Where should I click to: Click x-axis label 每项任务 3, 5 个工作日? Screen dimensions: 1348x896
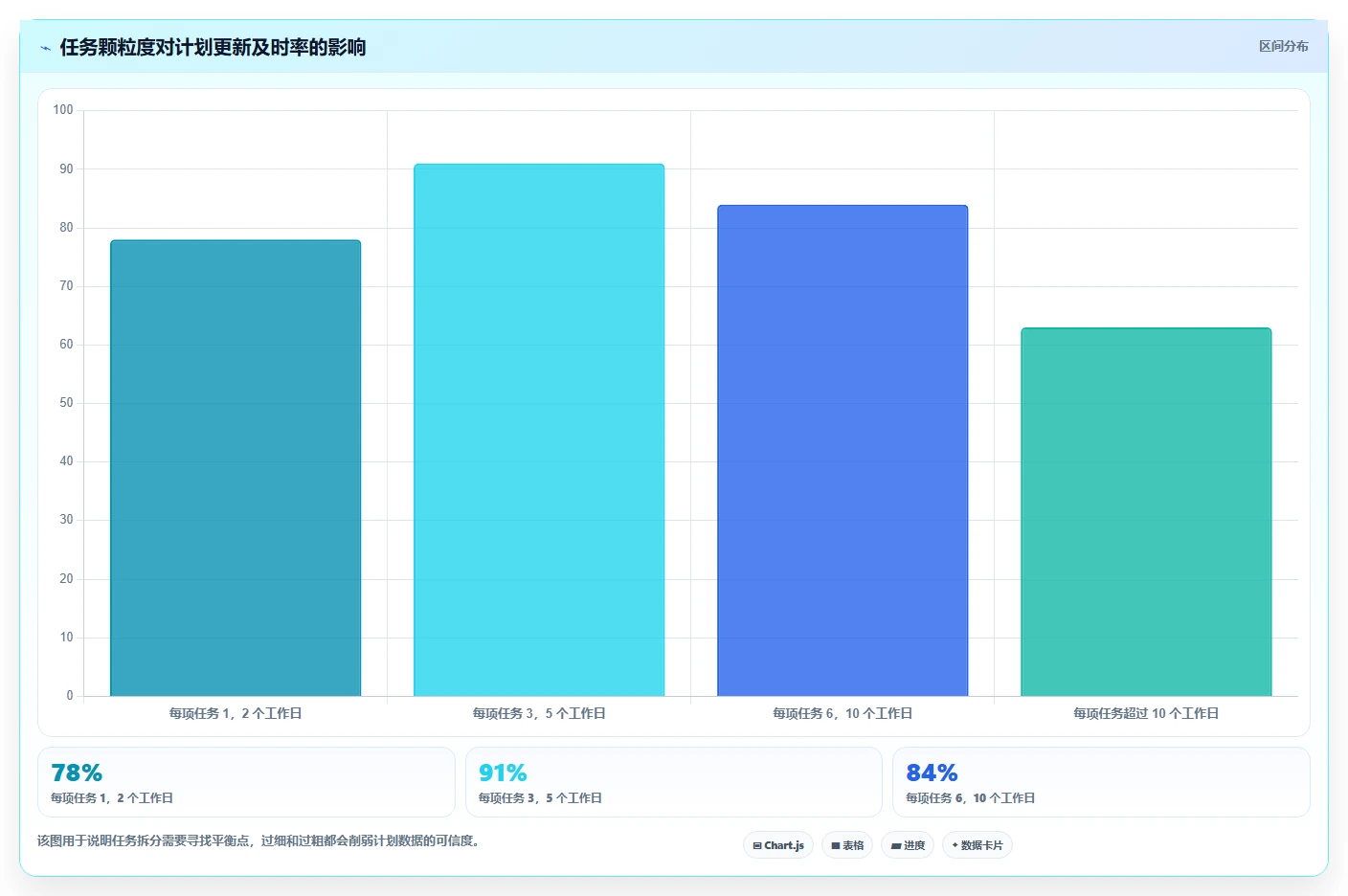(x=539, y=713)
